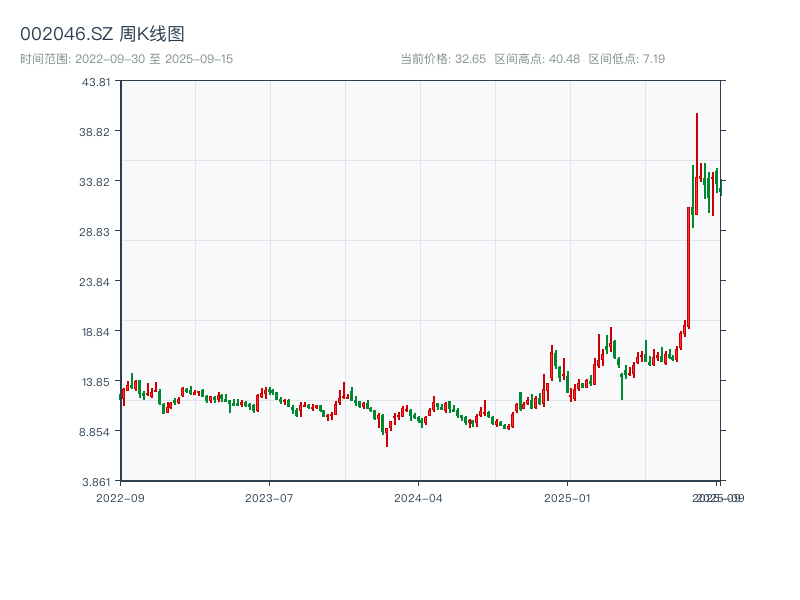The width and height of the screenshot is (800, 600).
Task: Click y-axis label 33.82
Action: click(94, 182)
